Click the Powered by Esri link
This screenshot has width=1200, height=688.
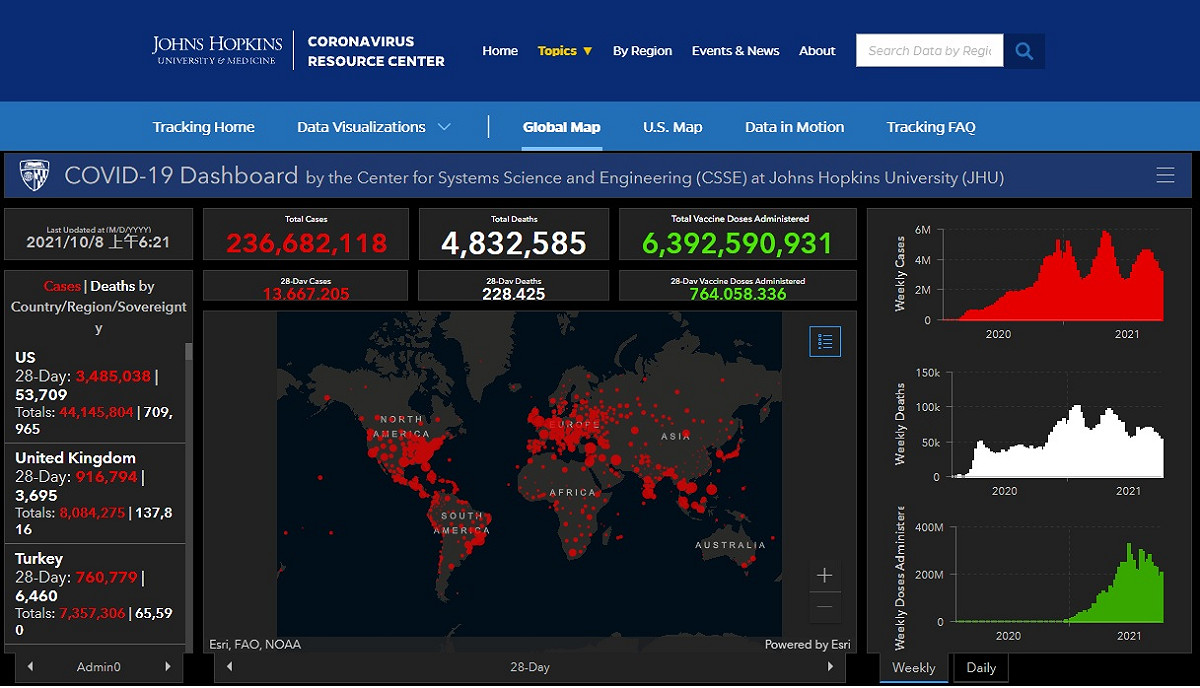click(807, 644)
